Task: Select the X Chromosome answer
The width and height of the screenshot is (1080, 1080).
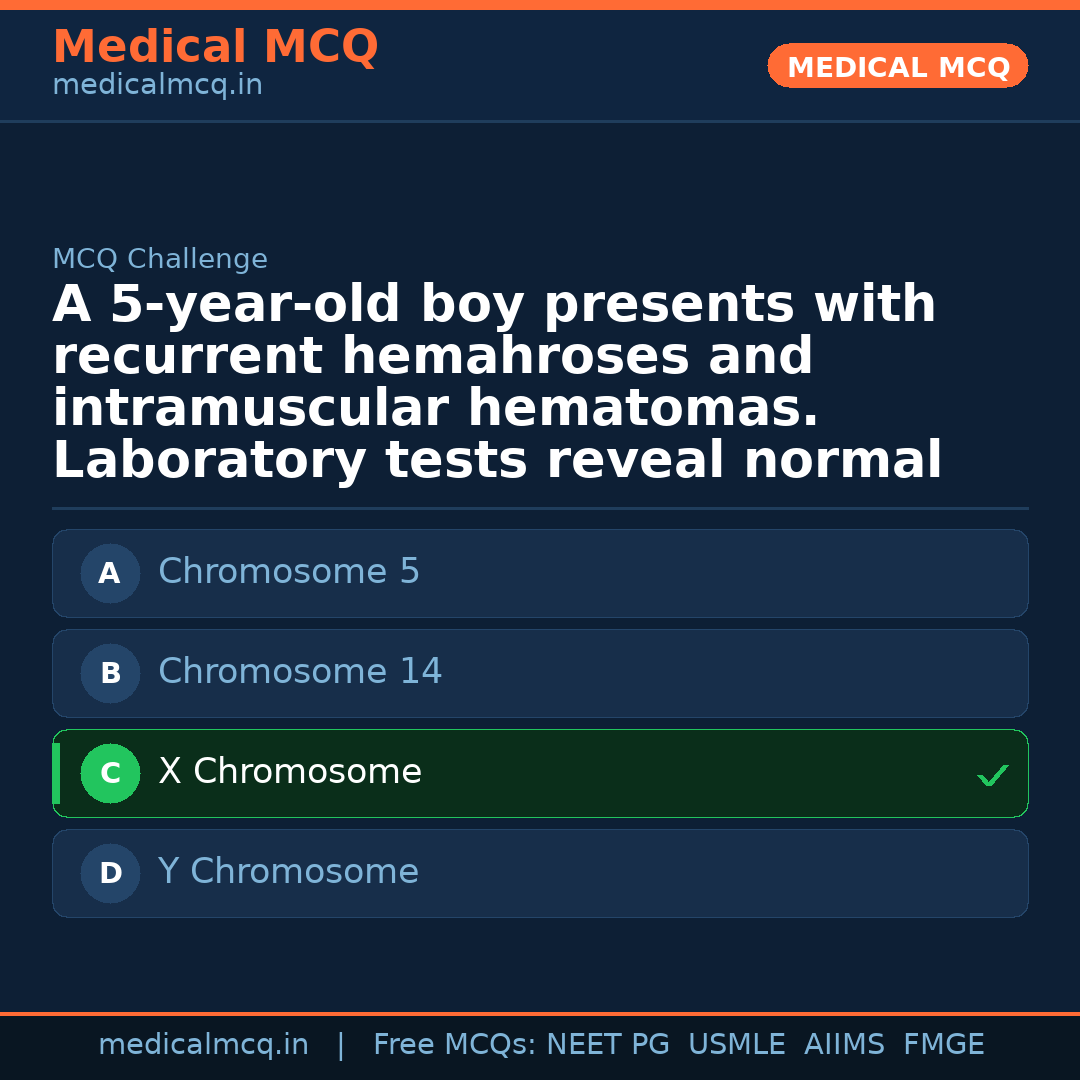Action: [290, 772]
